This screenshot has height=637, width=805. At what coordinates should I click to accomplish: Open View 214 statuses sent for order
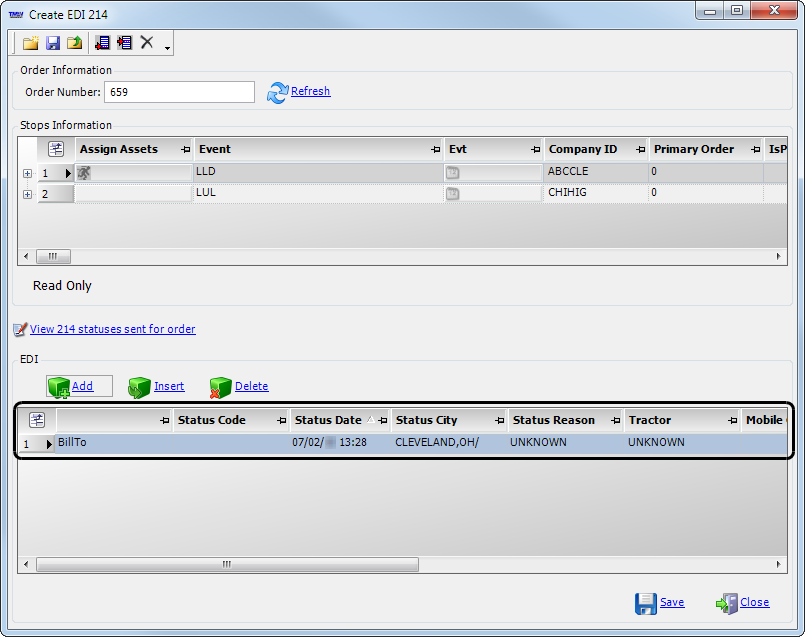coord(112,329)
